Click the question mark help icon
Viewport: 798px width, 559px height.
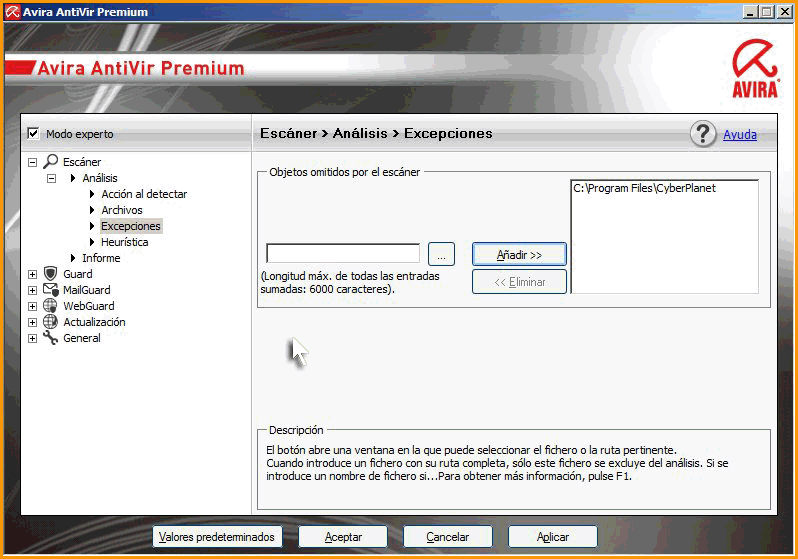[x=703, y=134]
